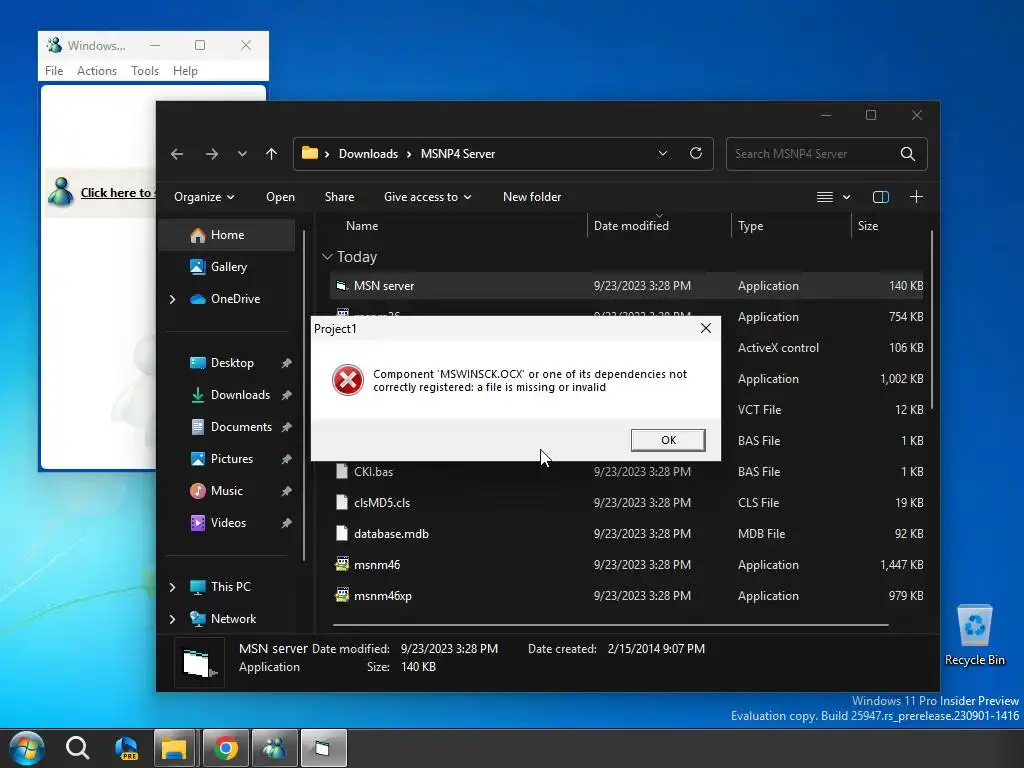This screenshot has height=768, width=1024.
Task: Collapse the Today group
Action: [327, 257]
